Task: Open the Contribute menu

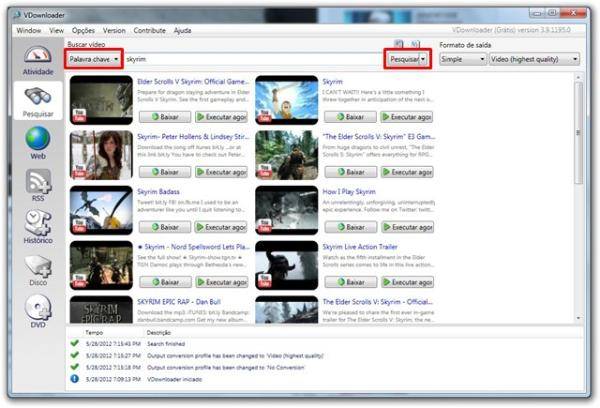Action: (x=150, y=30)
